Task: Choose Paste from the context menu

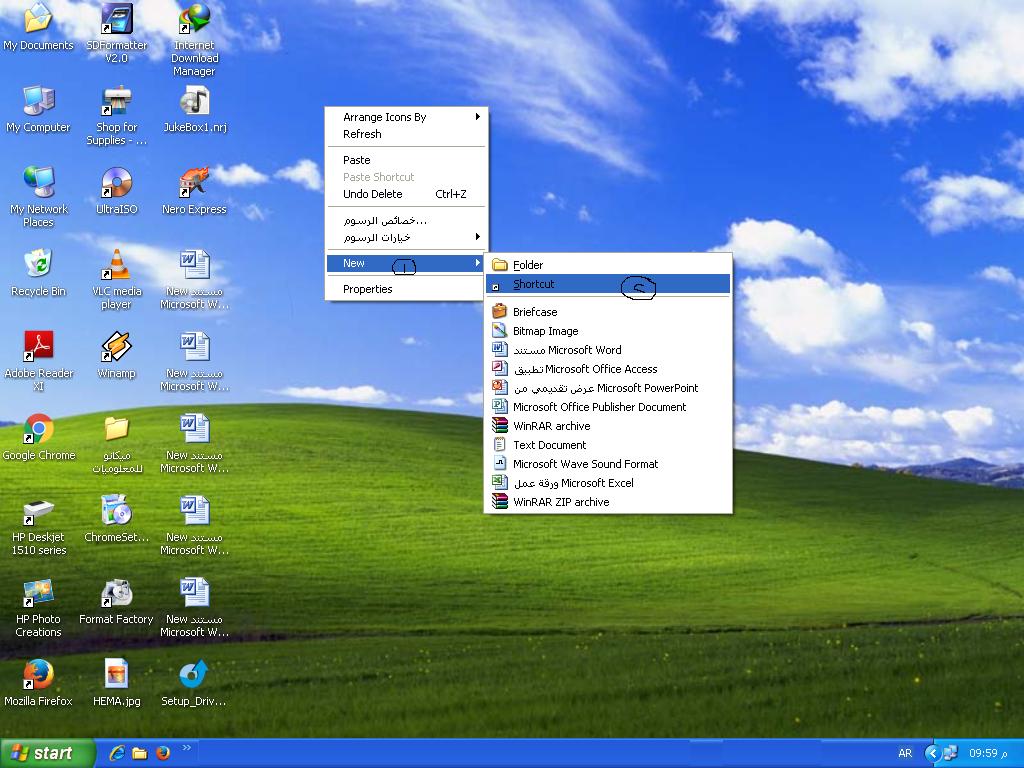Action: 407,160
